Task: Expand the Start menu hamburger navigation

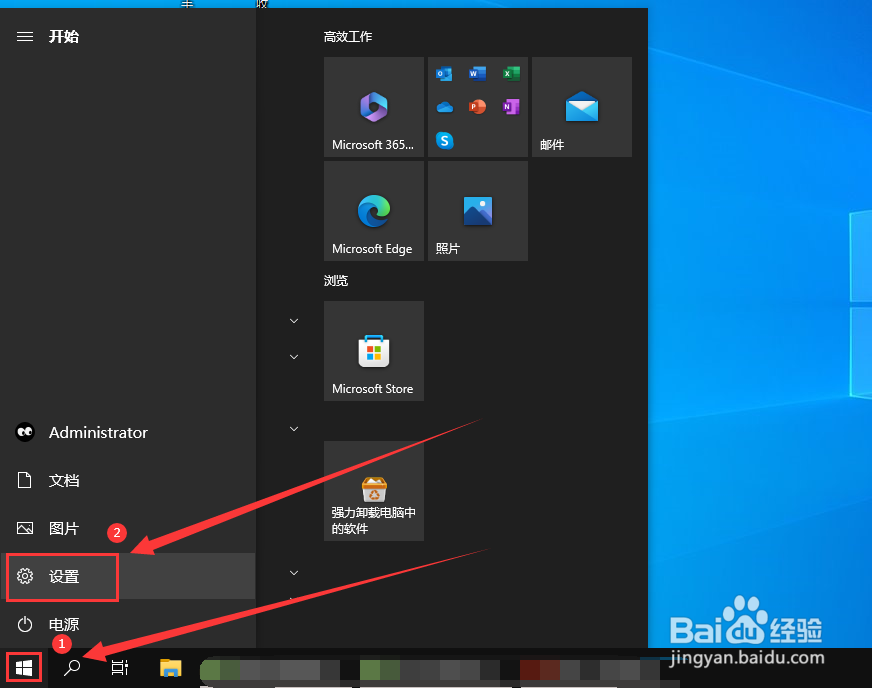Action: click(x=24, y=37)
